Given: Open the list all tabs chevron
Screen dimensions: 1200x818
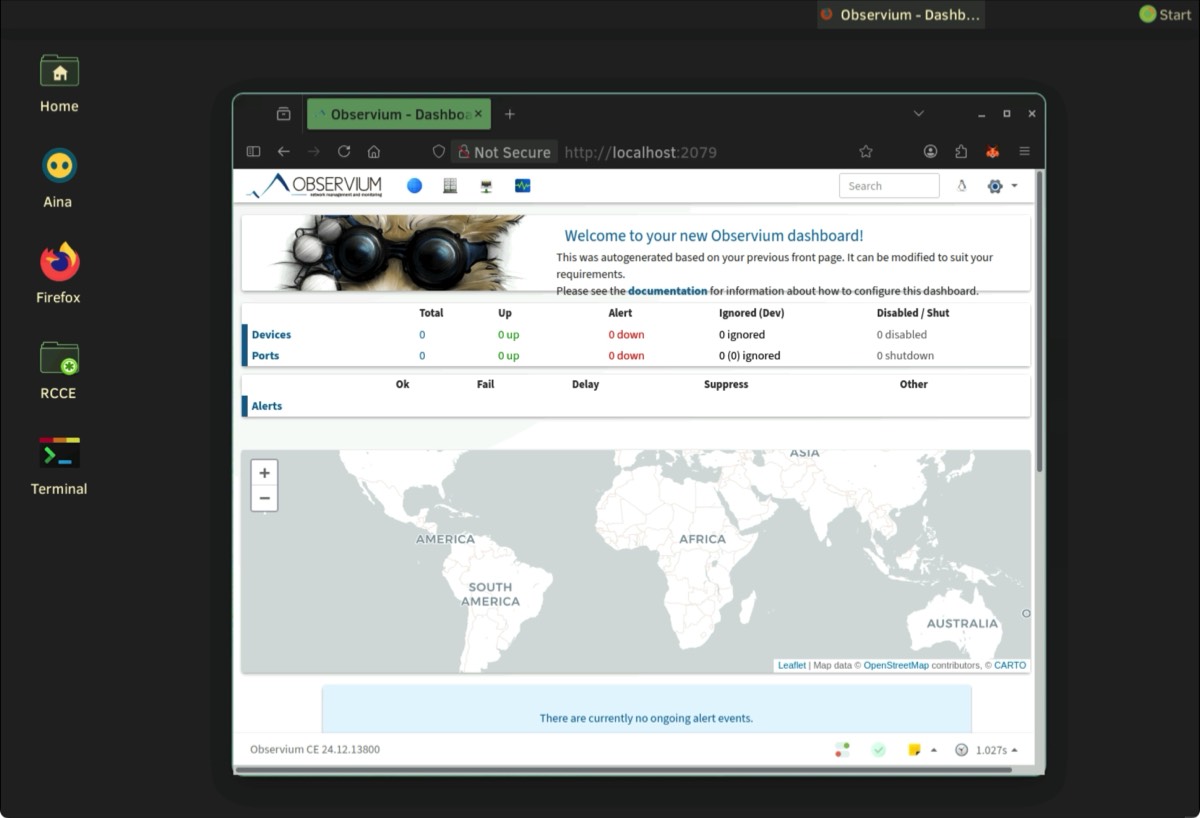Looking at the screenshot, I should click(x=918, y=114).
